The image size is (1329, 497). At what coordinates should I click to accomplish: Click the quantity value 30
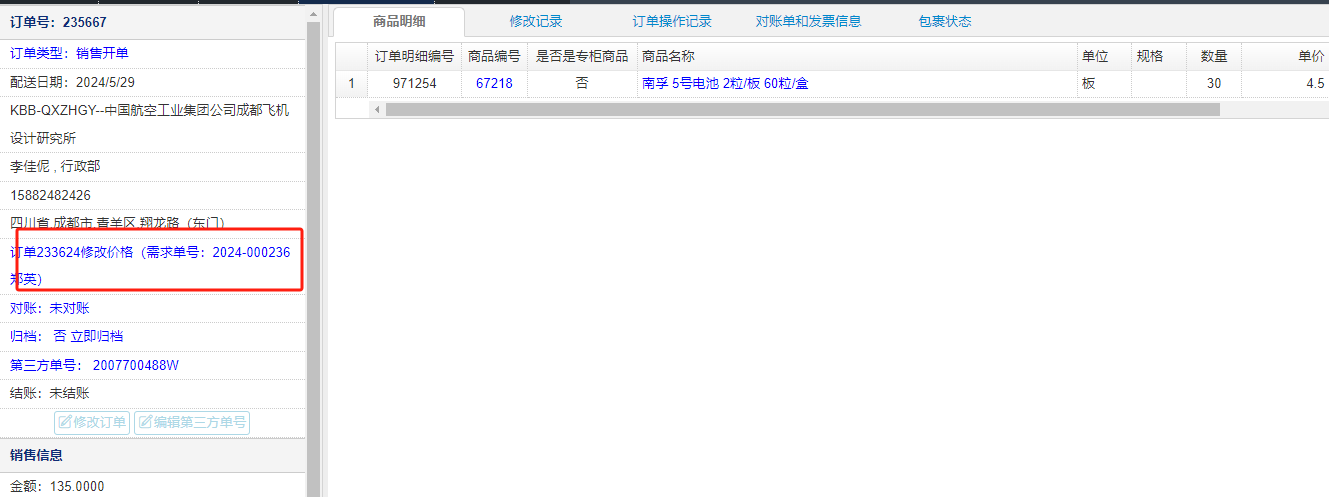1213,84
